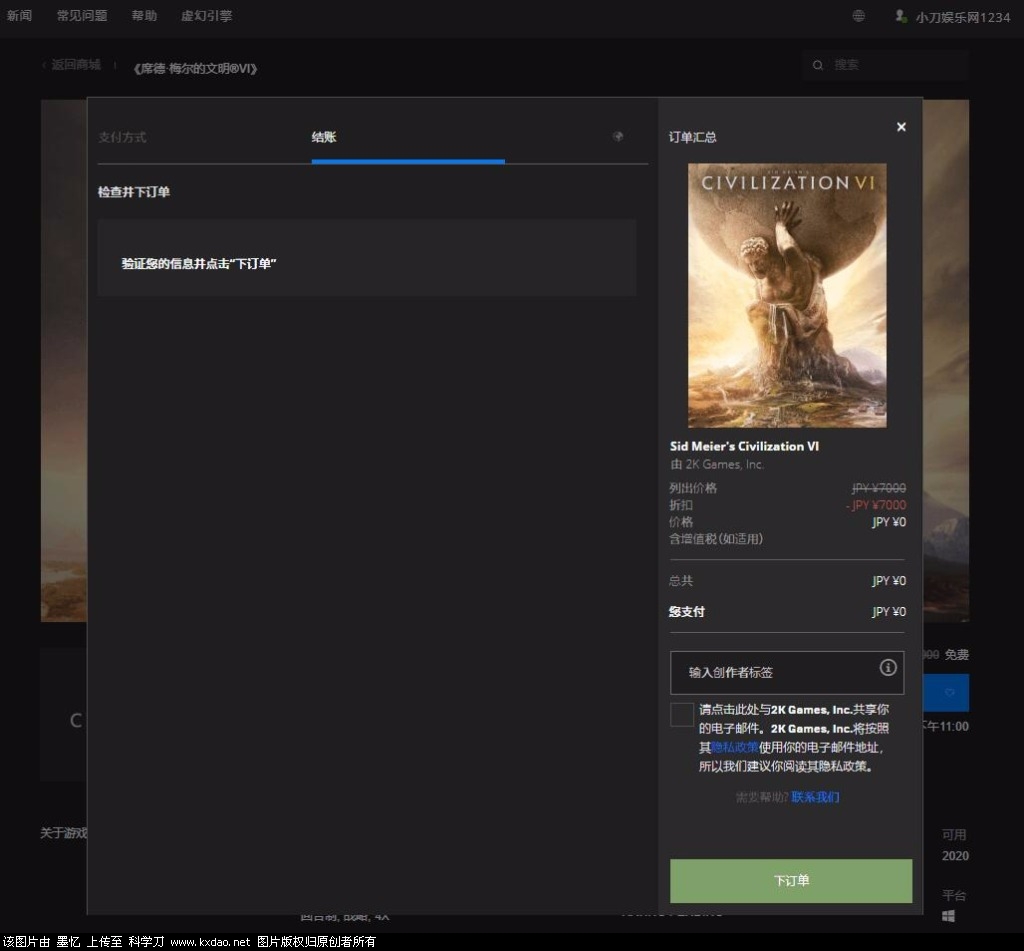Open the 帮助 help menu item
This screenshot has width=1024, height=951.
[x=144, y=15]
